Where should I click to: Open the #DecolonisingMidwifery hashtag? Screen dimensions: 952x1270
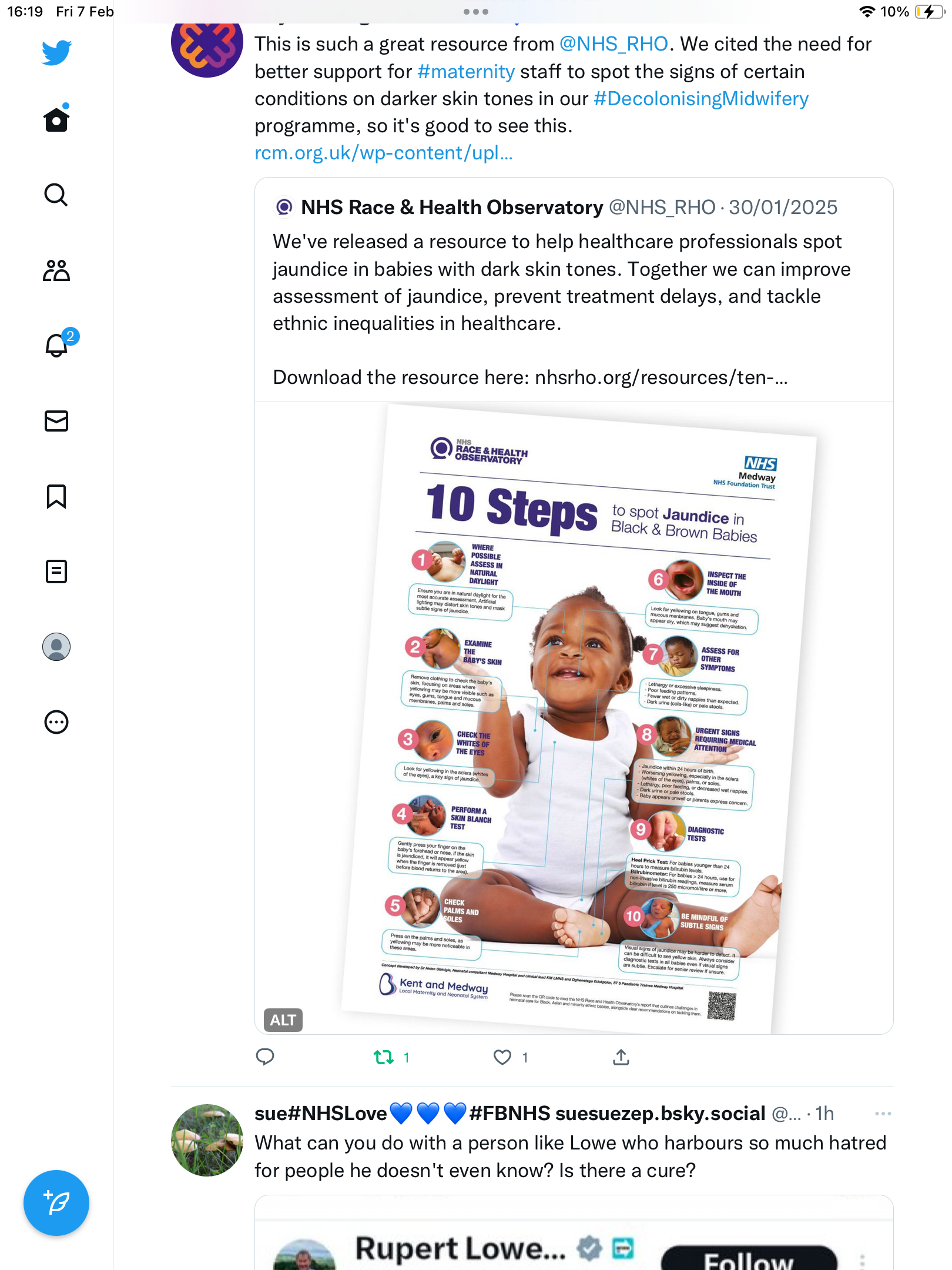[701, 99]
